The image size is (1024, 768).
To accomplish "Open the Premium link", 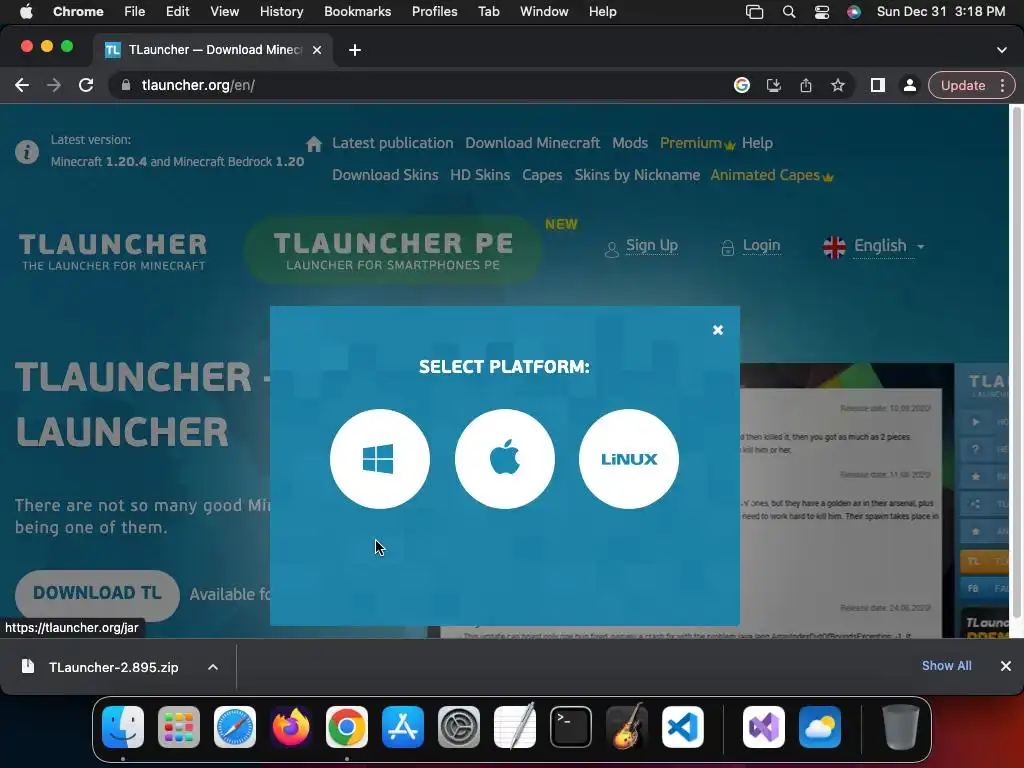I will tap(697, 143).
